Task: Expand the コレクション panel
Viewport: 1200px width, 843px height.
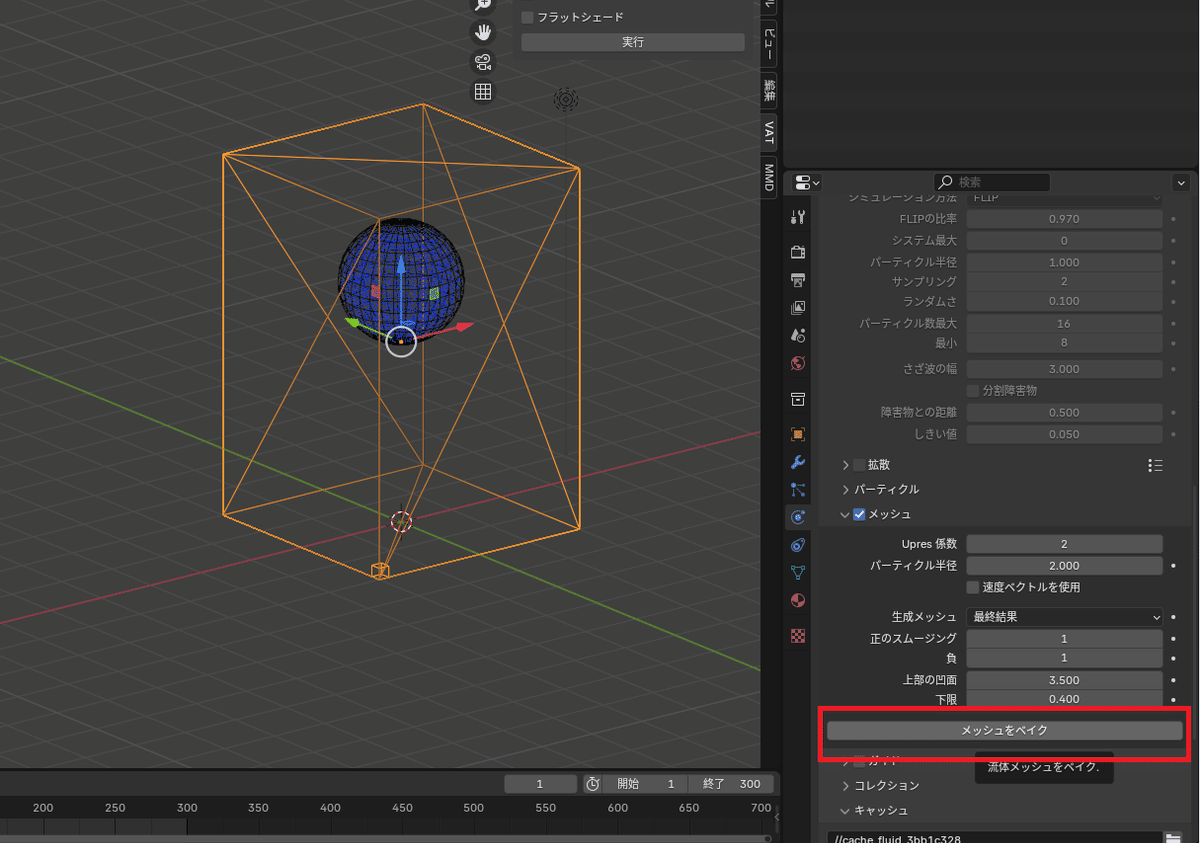Action: [x=846, y=786]
